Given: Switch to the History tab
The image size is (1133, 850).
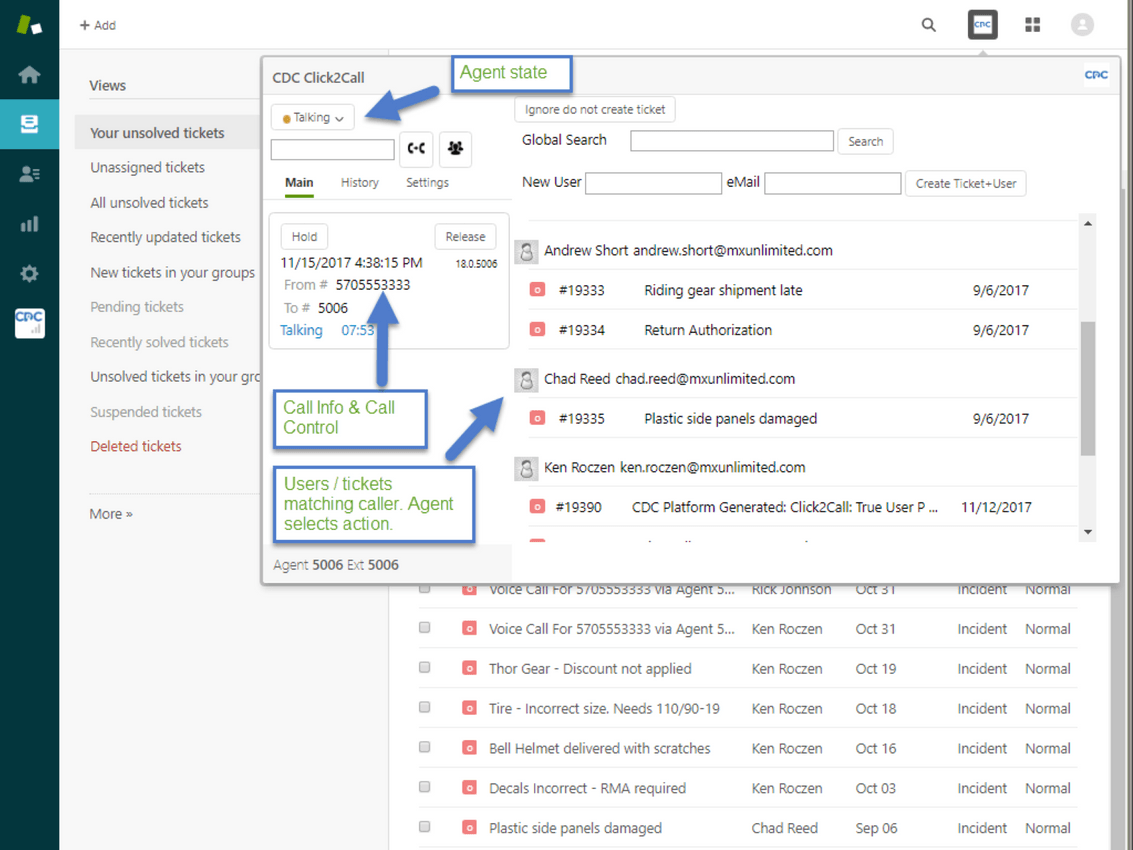Looking at the screenshot, I should pyautogui.click(x=359, y=182).
